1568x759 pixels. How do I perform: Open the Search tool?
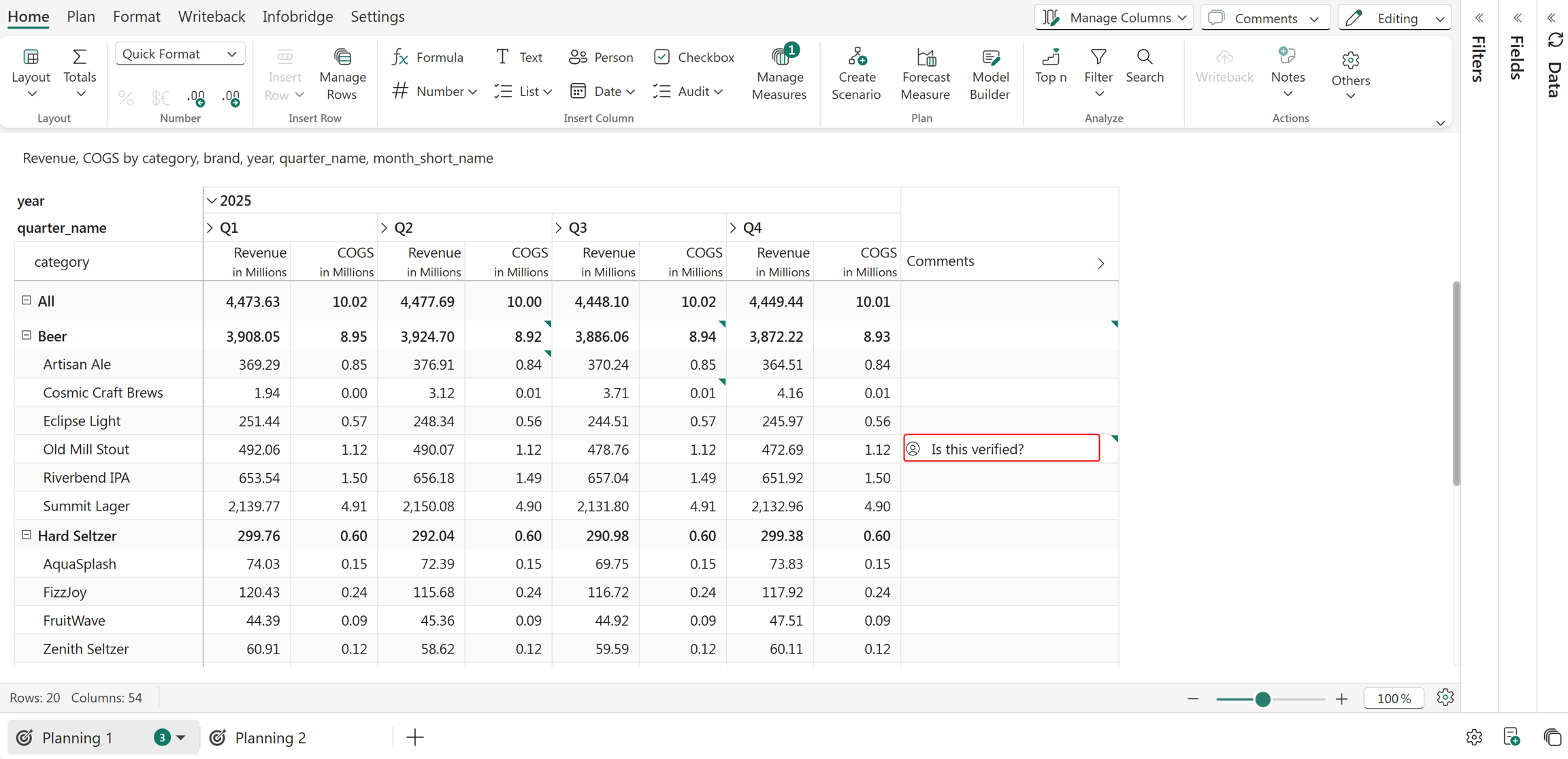(x=1145, y=66)
